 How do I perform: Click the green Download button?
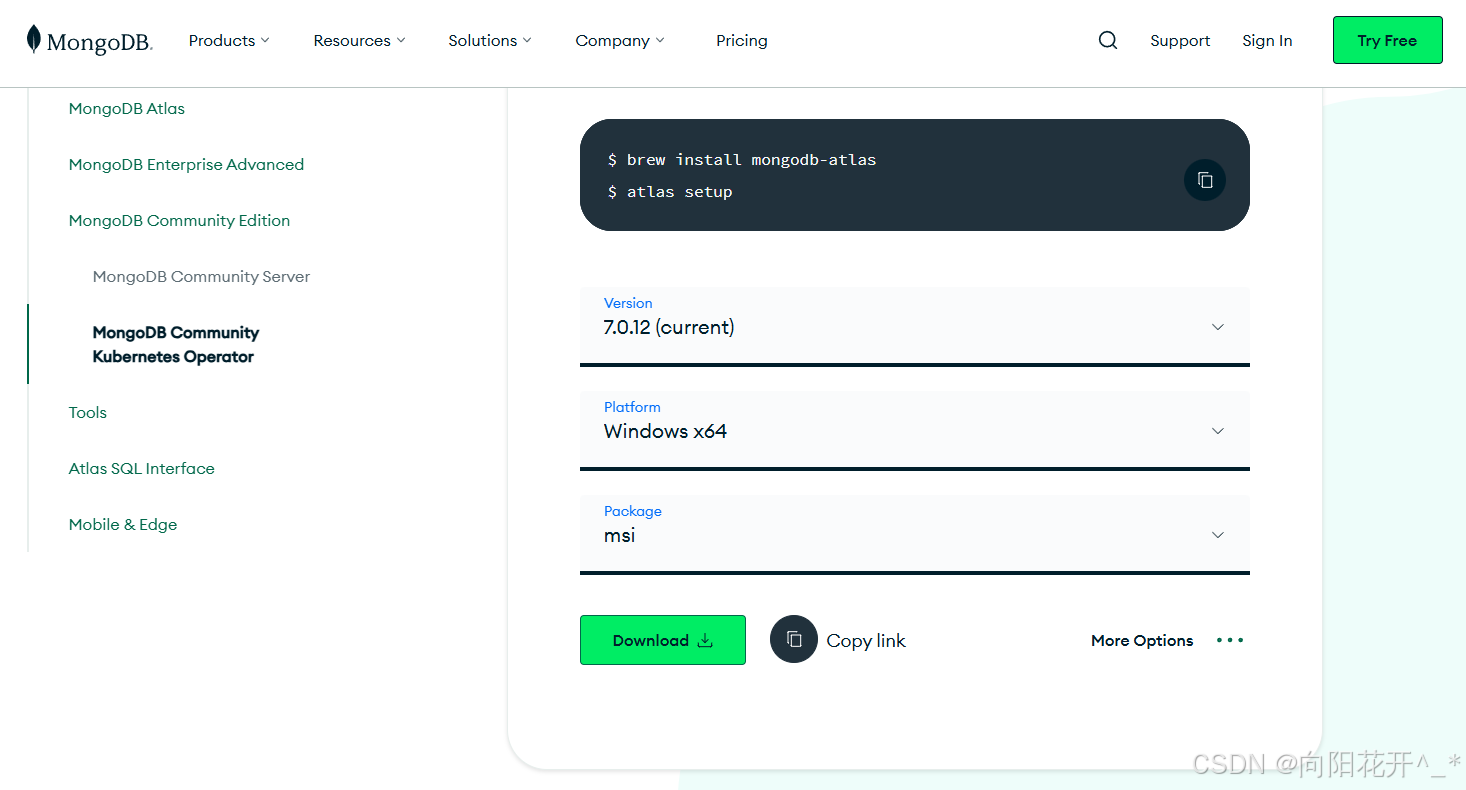click(663, 640)
